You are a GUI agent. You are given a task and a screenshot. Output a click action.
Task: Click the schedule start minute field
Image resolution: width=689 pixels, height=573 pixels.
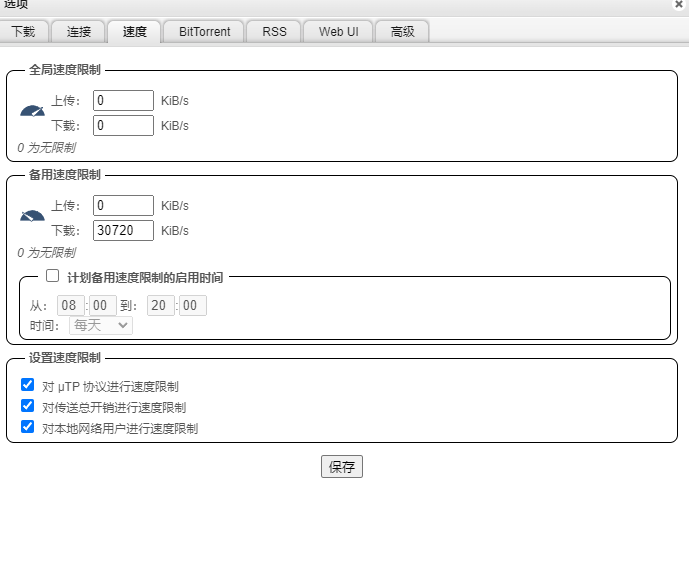click(x=103, y=305)
